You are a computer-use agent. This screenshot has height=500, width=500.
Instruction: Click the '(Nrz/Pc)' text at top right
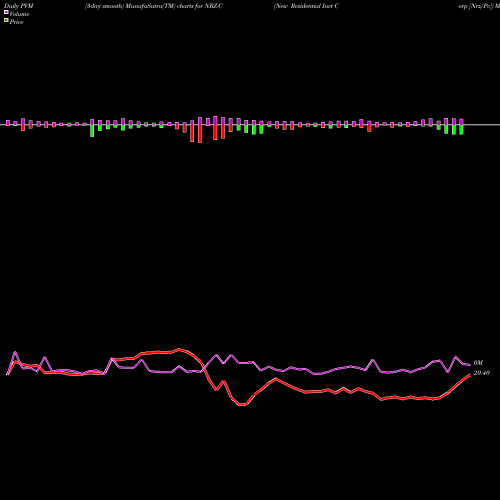tap(481, 6)
